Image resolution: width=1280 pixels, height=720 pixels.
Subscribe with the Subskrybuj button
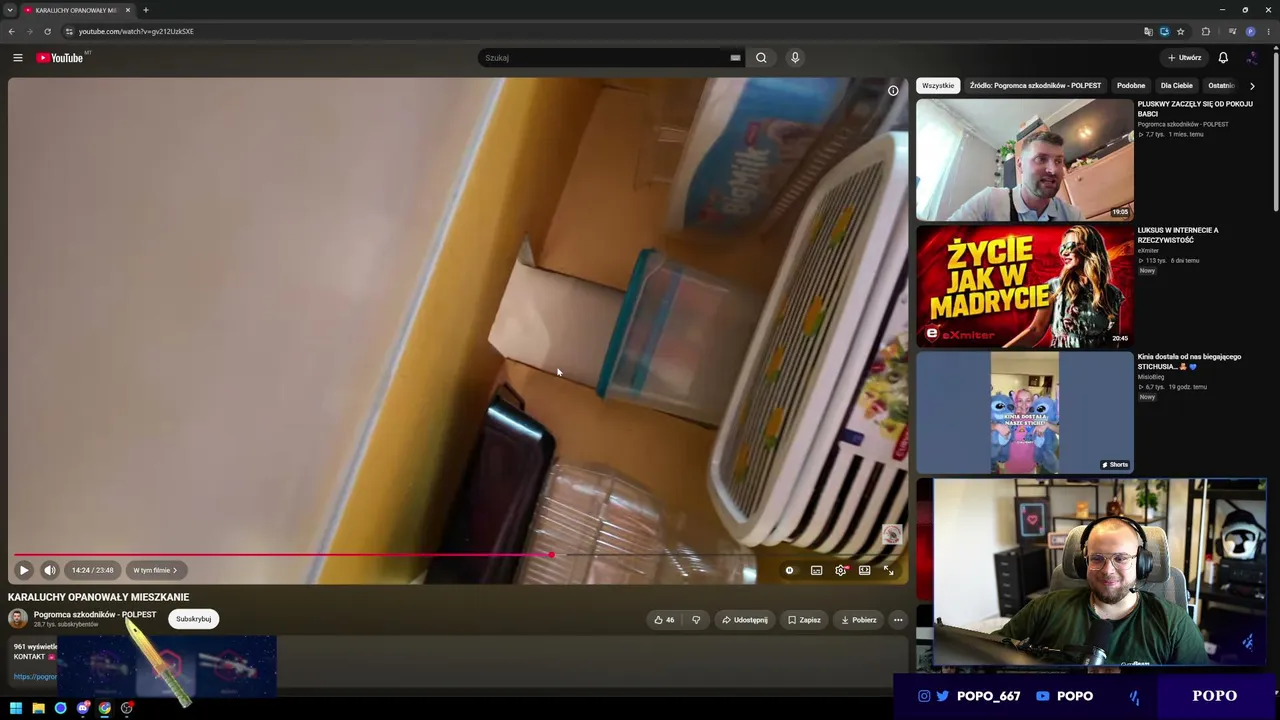click(193, 619)
